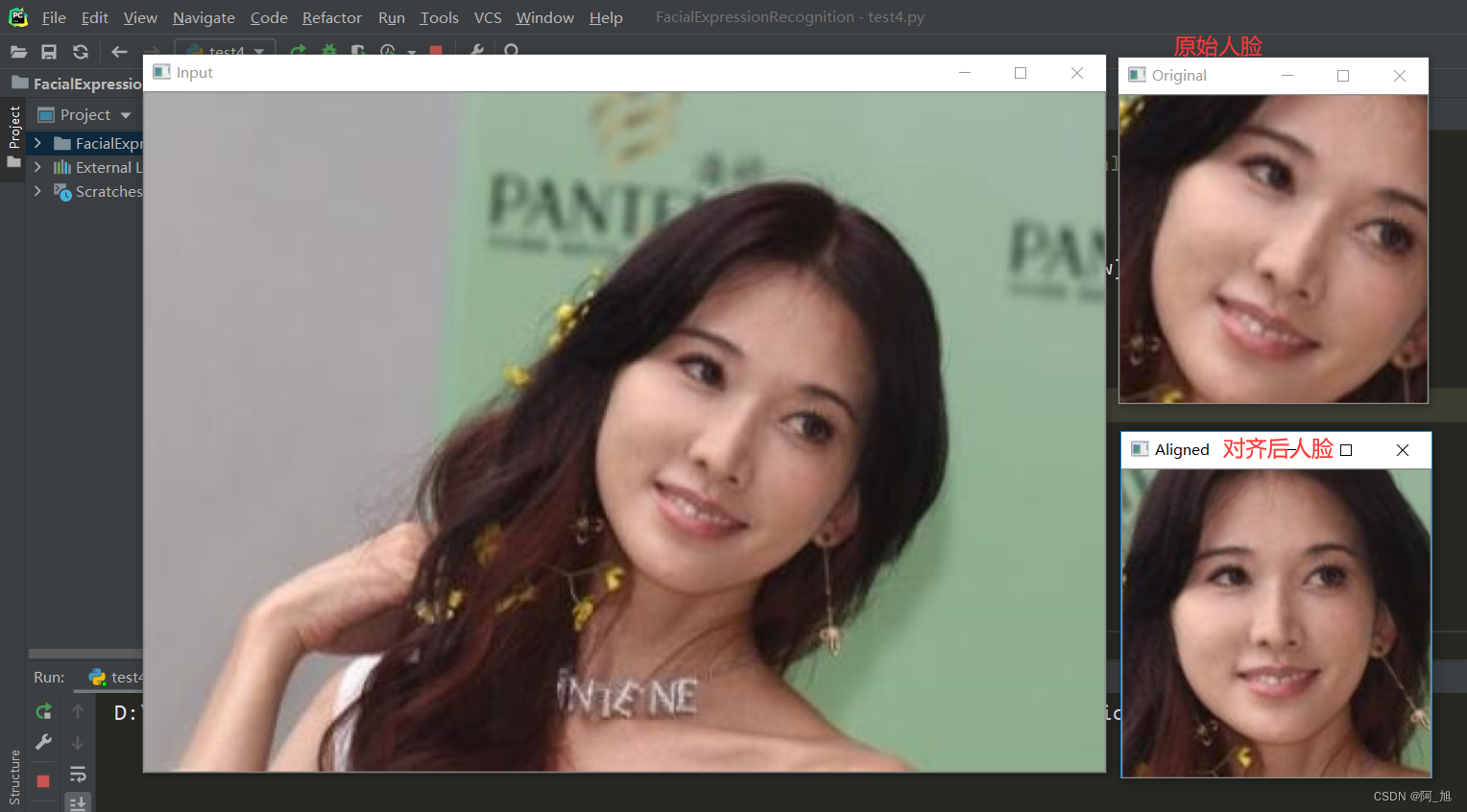Viewport: 1467px width, 812px height.
Task: Click the 'Original' window title text
Action: pyautogui.click(x=1179, y=76)
